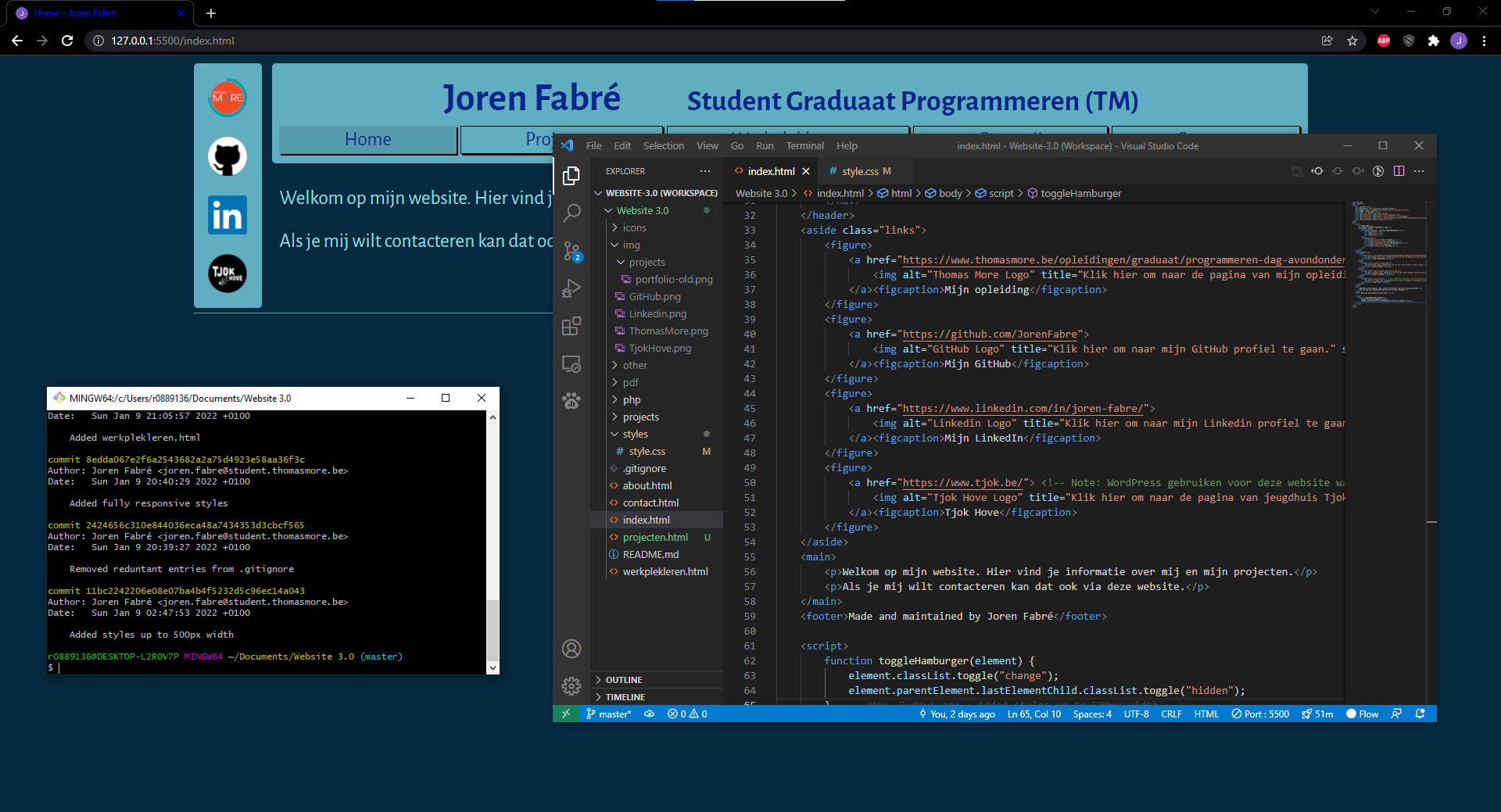Click the feedback icon in VS Code status bar
Image resolution: width=1501 pixels, height=812 pixels.
[1396, 714]
